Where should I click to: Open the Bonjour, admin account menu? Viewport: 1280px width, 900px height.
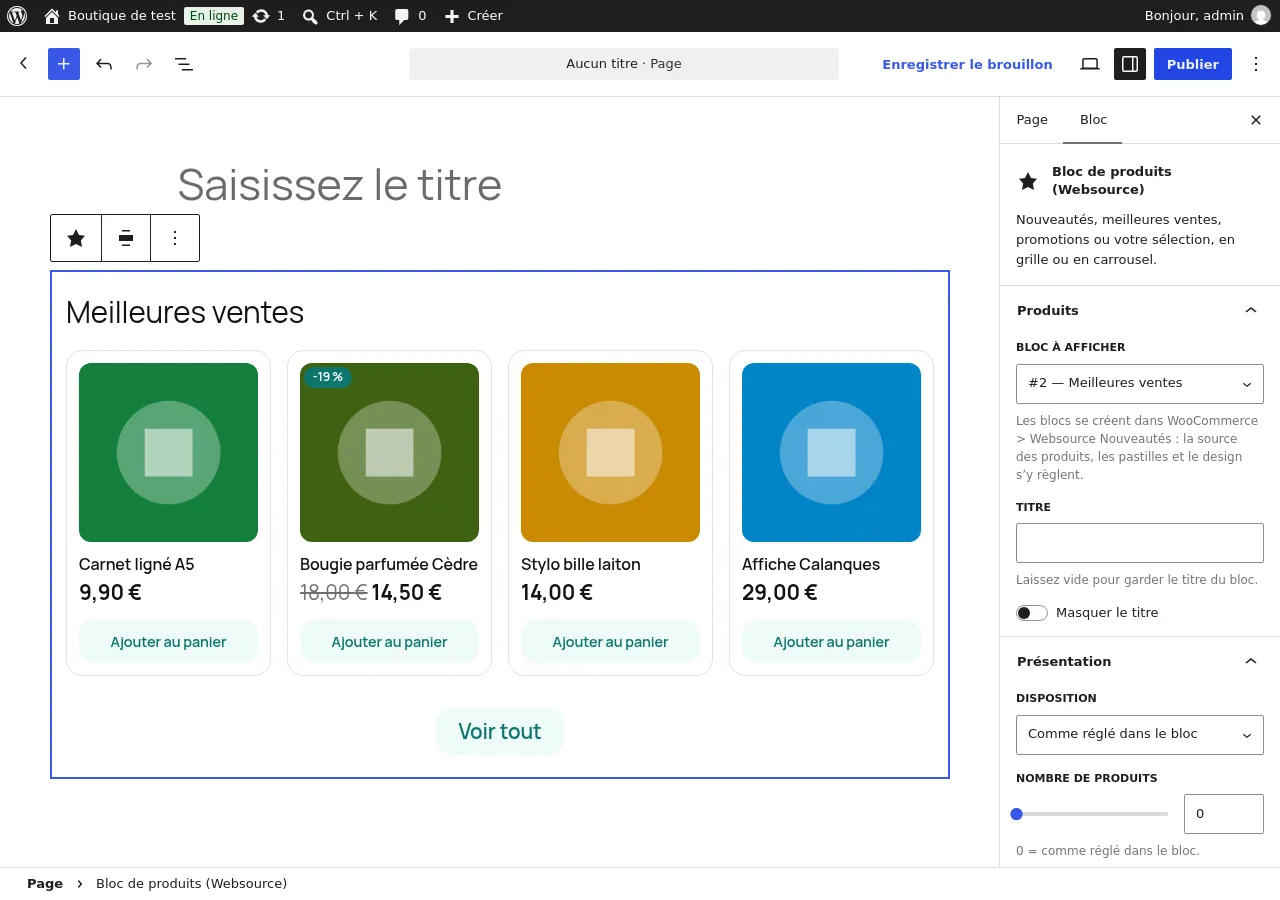1207,16
